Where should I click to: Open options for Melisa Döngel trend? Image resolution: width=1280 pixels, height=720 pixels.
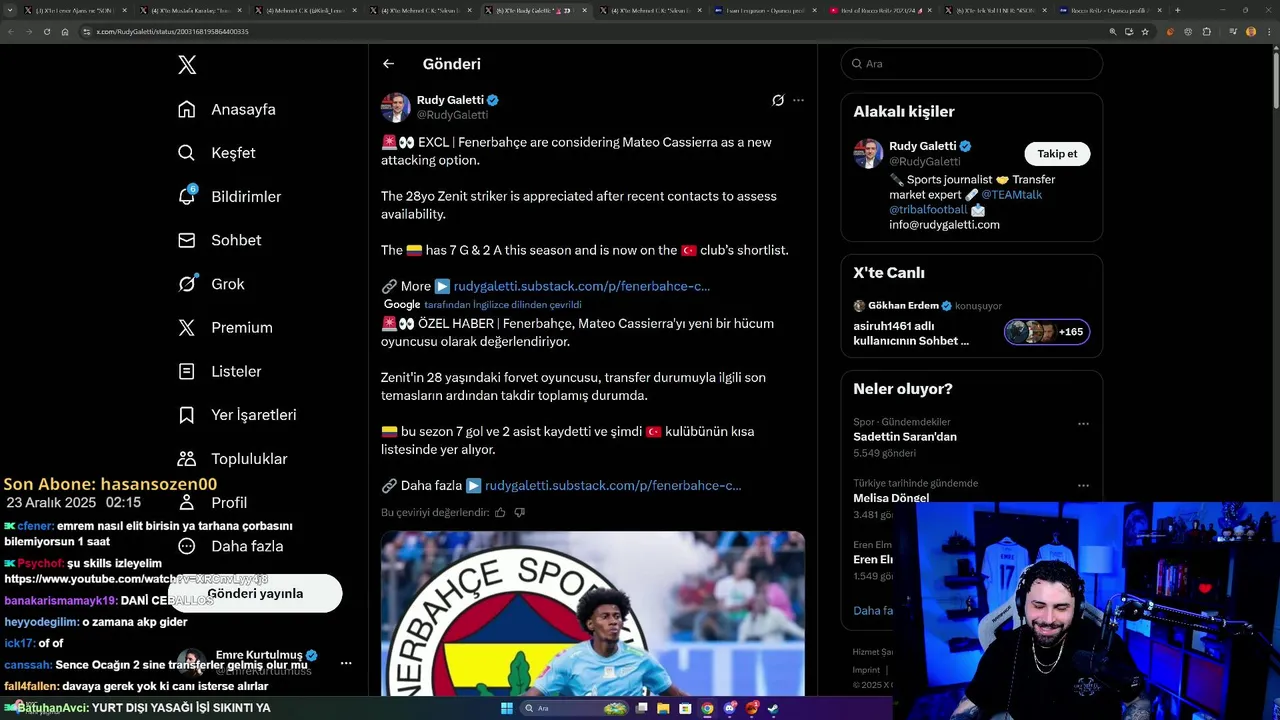(1083, 486)
